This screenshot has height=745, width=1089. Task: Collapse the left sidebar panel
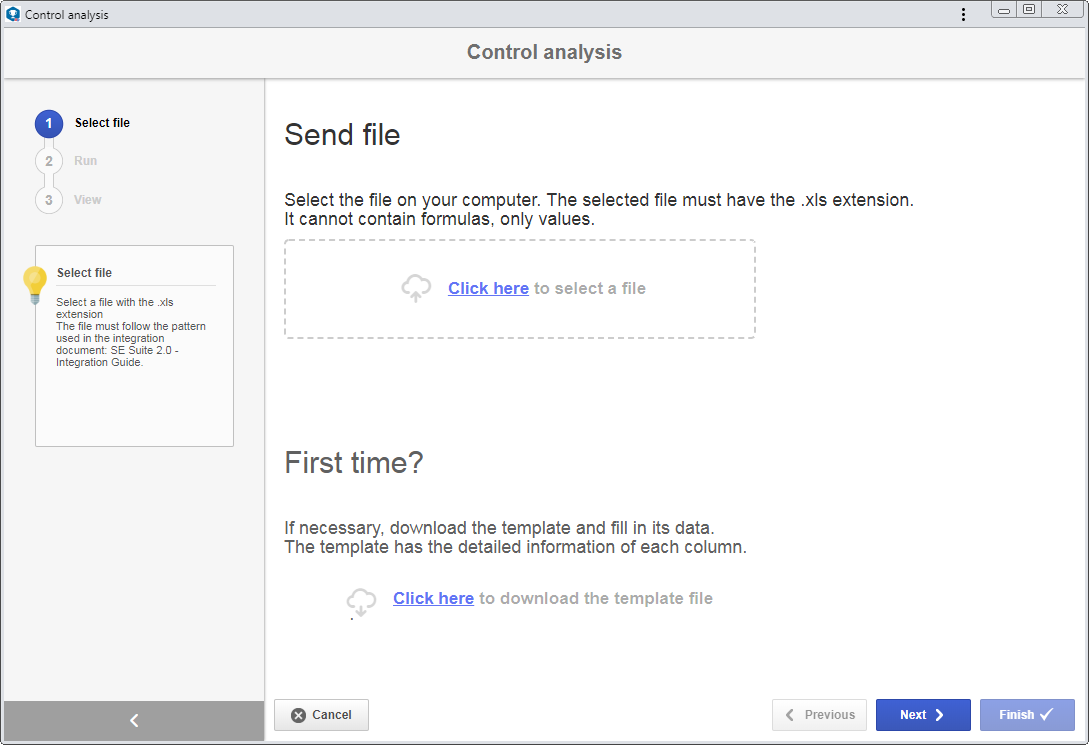click(x=134, y=721)
